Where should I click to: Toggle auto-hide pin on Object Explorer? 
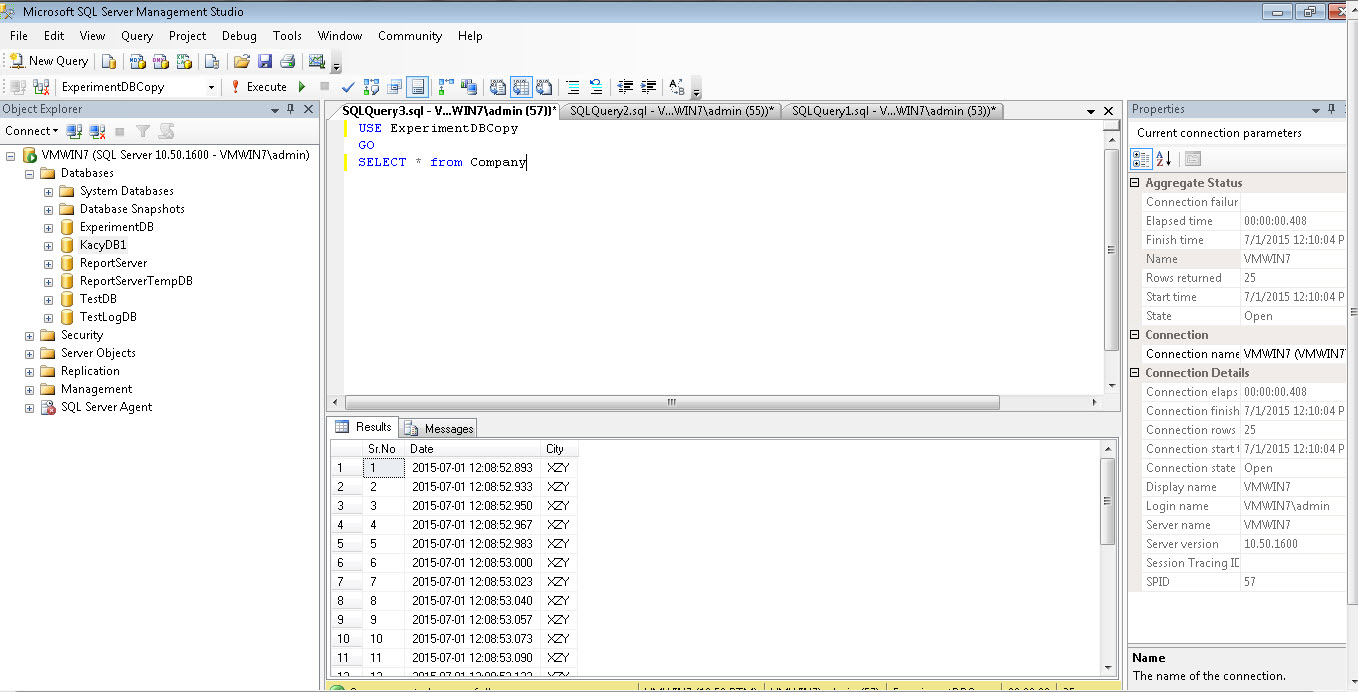pyautogui.click(x=291, y=109)
